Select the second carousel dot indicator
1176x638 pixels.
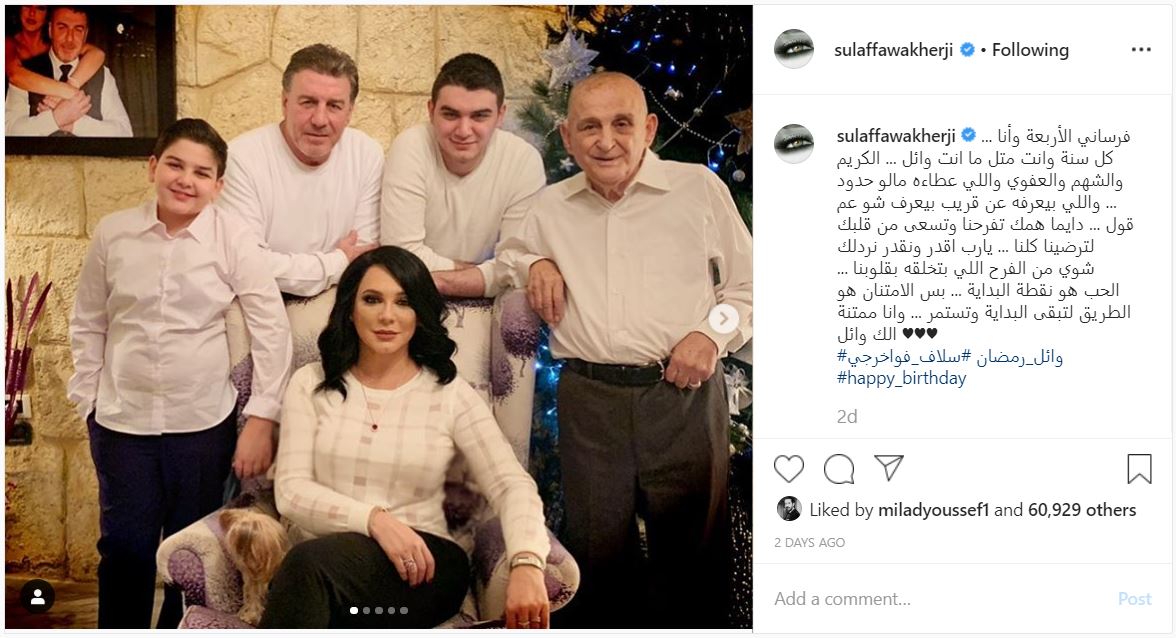click(x=366, y=610)
